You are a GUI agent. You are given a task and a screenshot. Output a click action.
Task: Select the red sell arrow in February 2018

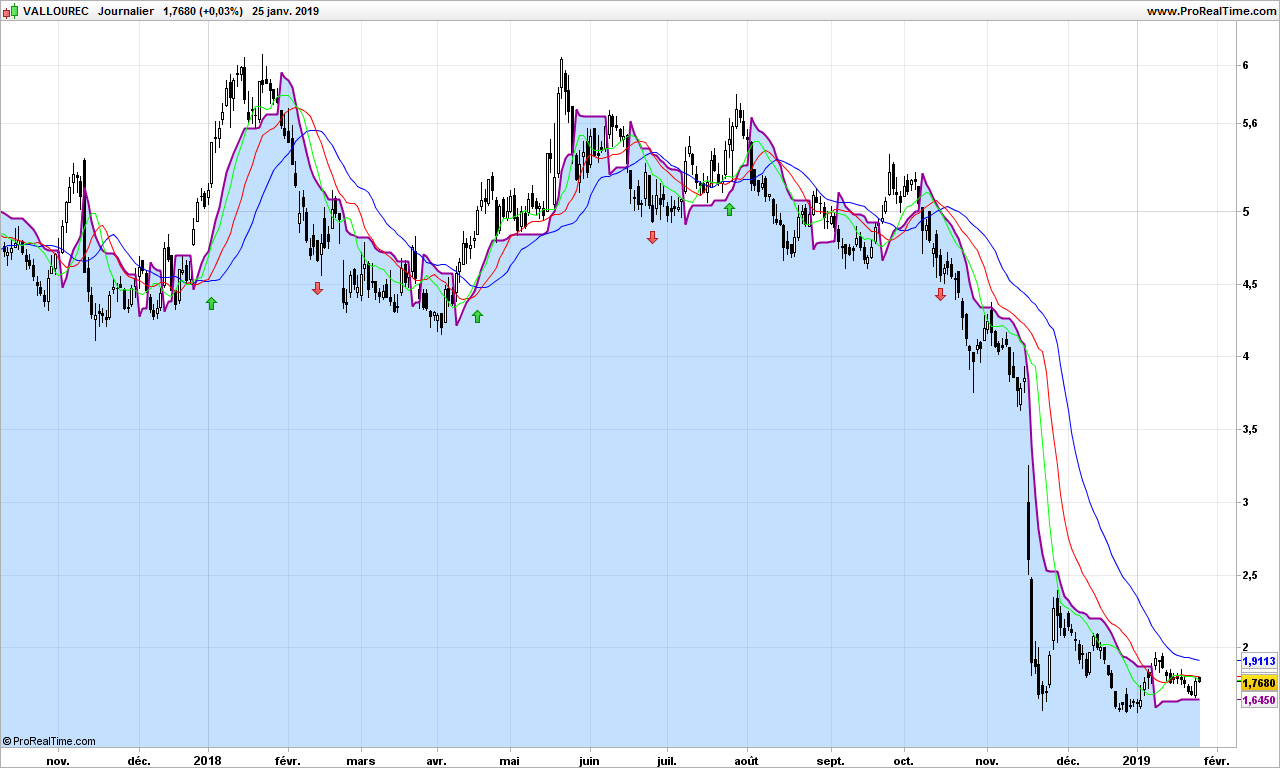pos(317,288)
